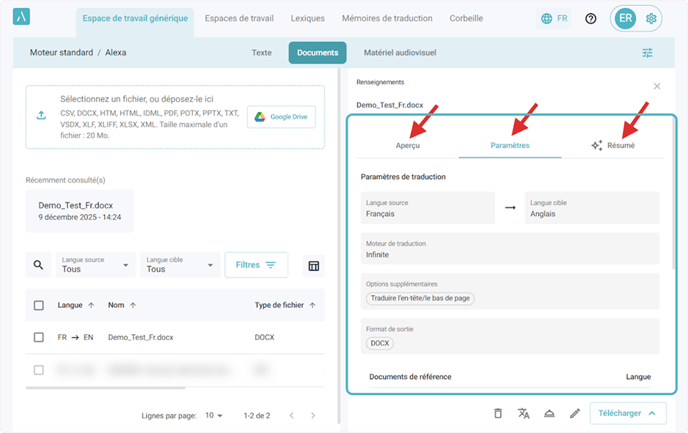Screen dimensions: 688x433
Task: Click the translate language icon
Action: click(x=523, y=413)
